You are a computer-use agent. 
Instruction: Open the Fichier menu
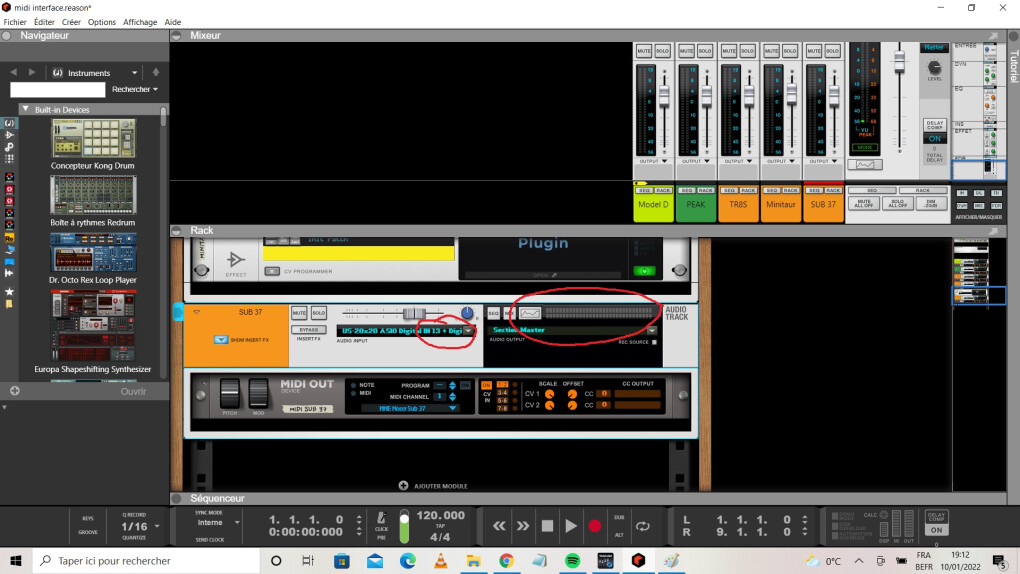click(x=15, y=22)
